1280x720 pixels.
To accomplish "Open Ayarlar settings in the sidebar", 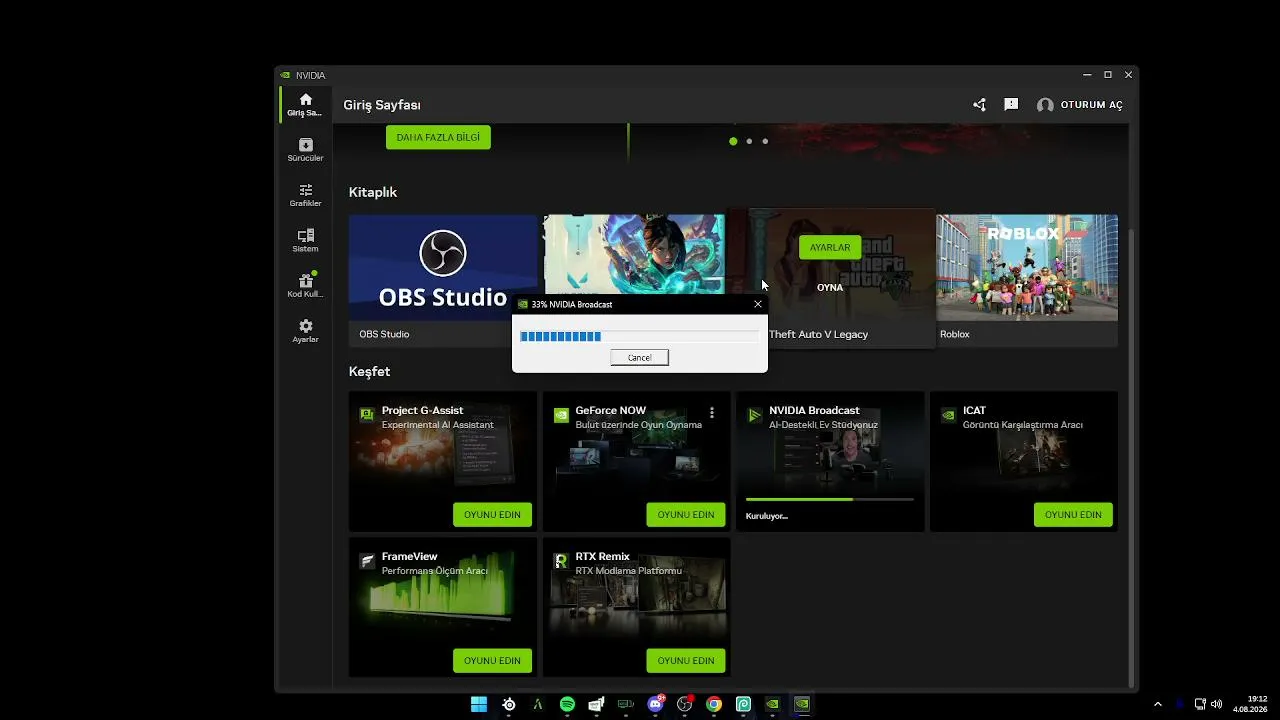I will point(305,331).
